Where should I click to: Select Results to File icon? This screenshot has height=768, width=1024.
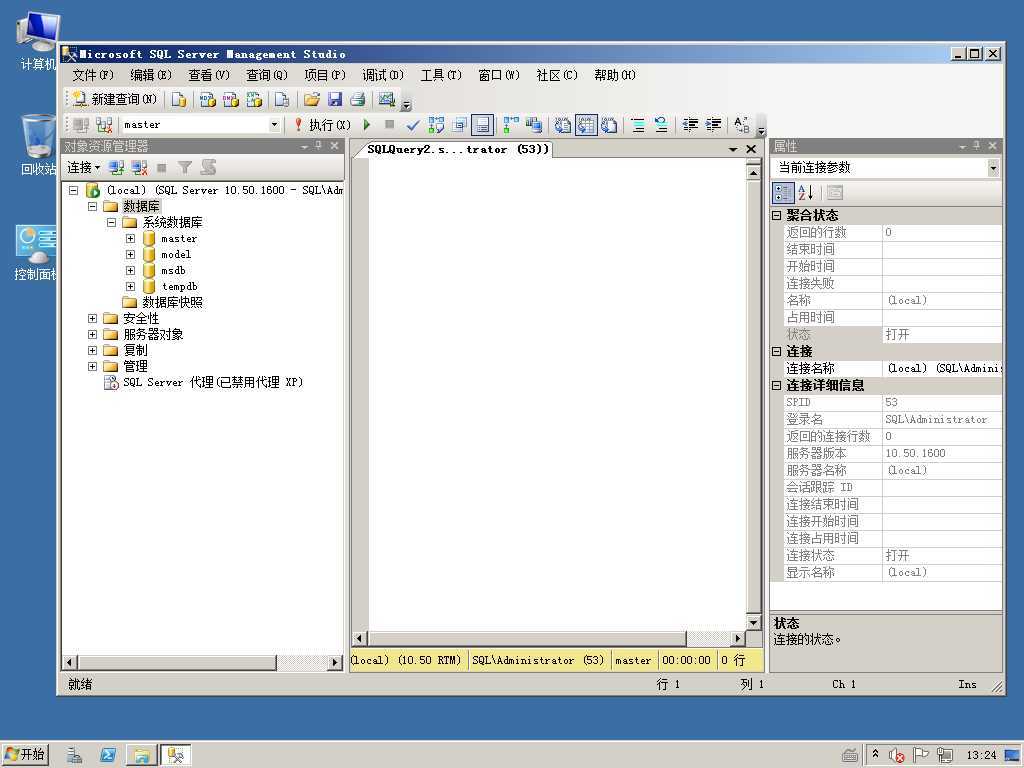[x=609, y=125]
